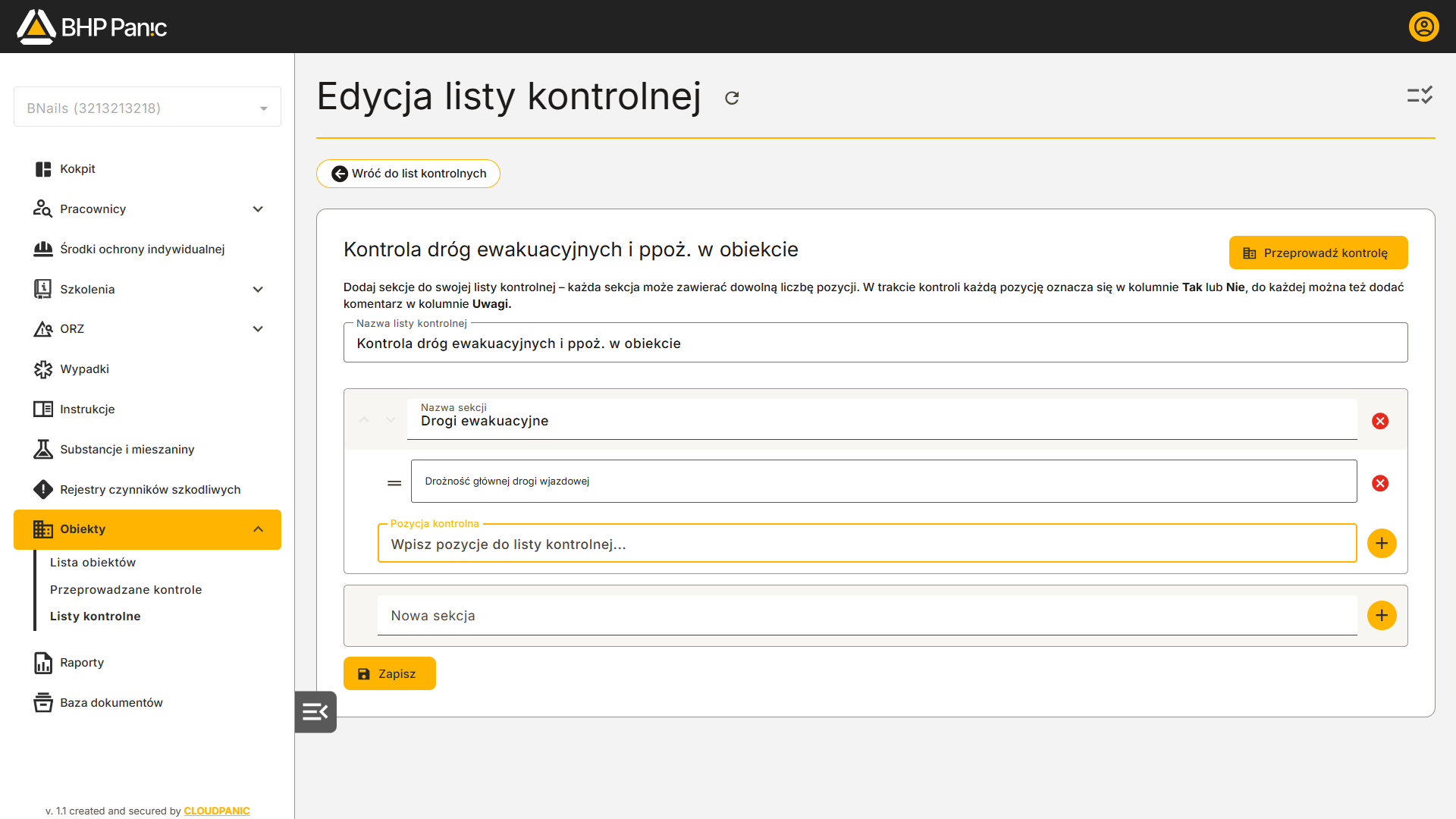The height and width of the screenshot is (819, 1456).
Task: Focus the Nowa sekcja input
Action: (x=867, y=616)
